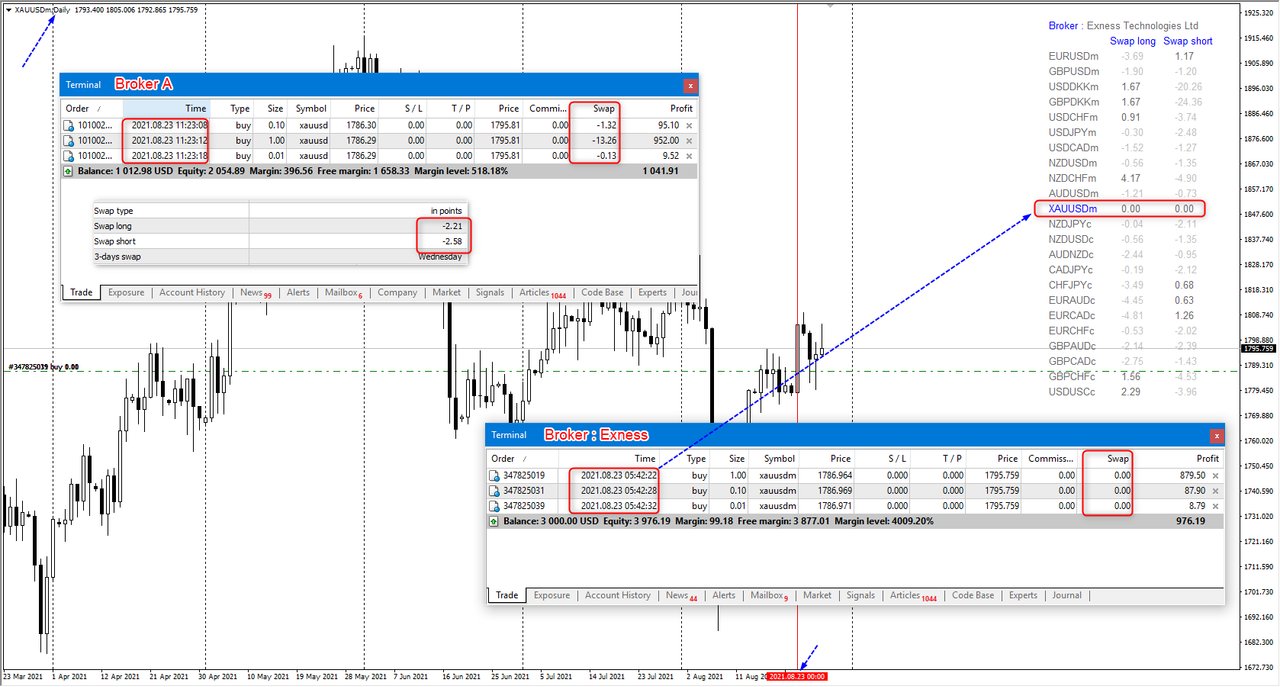
Task: Open Mailbox tab in Exness terminal
Action: click(769, 595)
